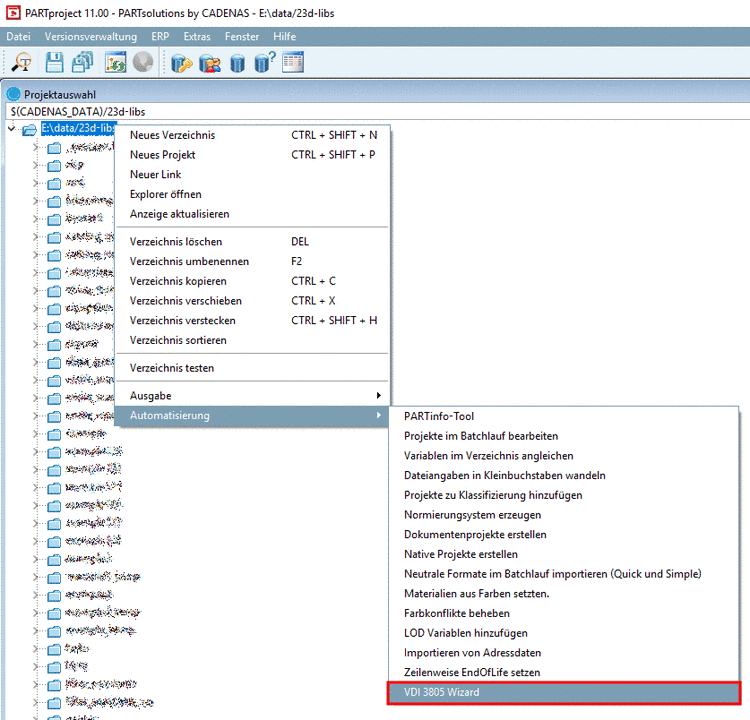Click the $(CADENAS_DATA)/23d-libs path field
Viewport: 750px width, 720px height.
[x=378, y=111]
